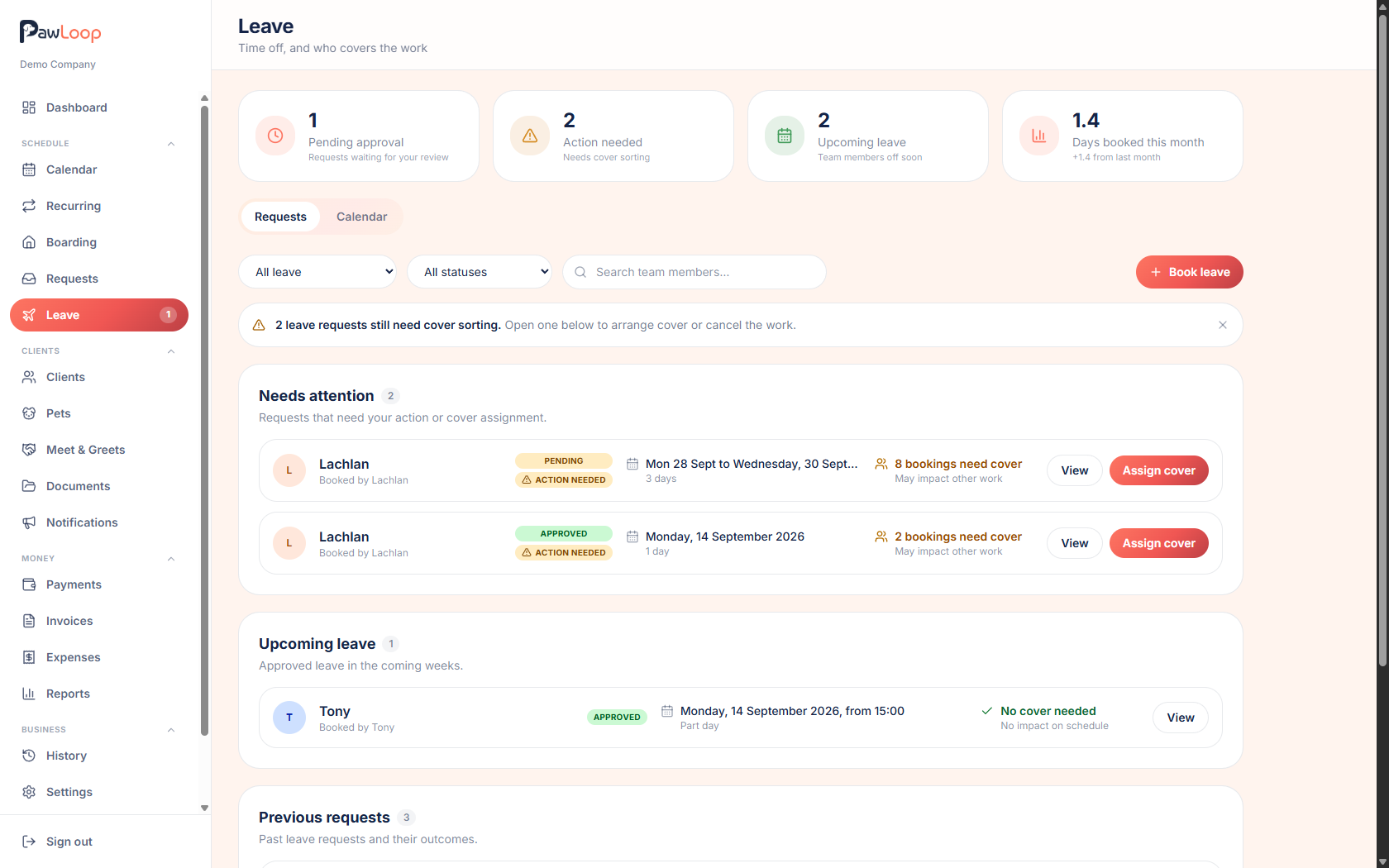The height and width of the screenshot is (868, 1389).
Task: Switch to the Calendar tab
Action: point(361,217)
